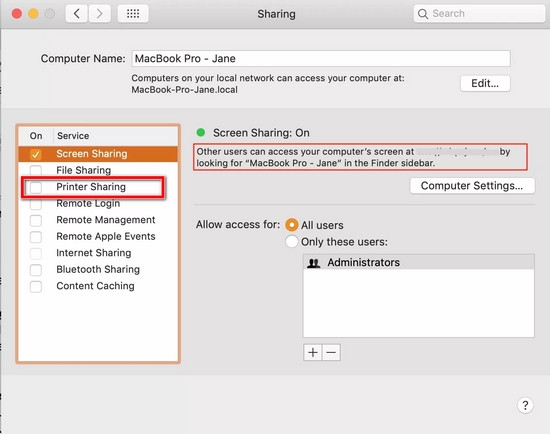The image size is (550, 434).
Task: Click the search magnifier icon
Action: tap(423, 14)
